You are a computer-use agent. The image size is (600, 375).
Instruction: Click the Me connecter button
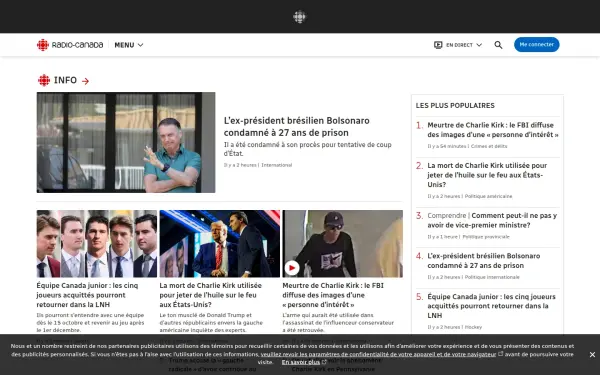536,44
